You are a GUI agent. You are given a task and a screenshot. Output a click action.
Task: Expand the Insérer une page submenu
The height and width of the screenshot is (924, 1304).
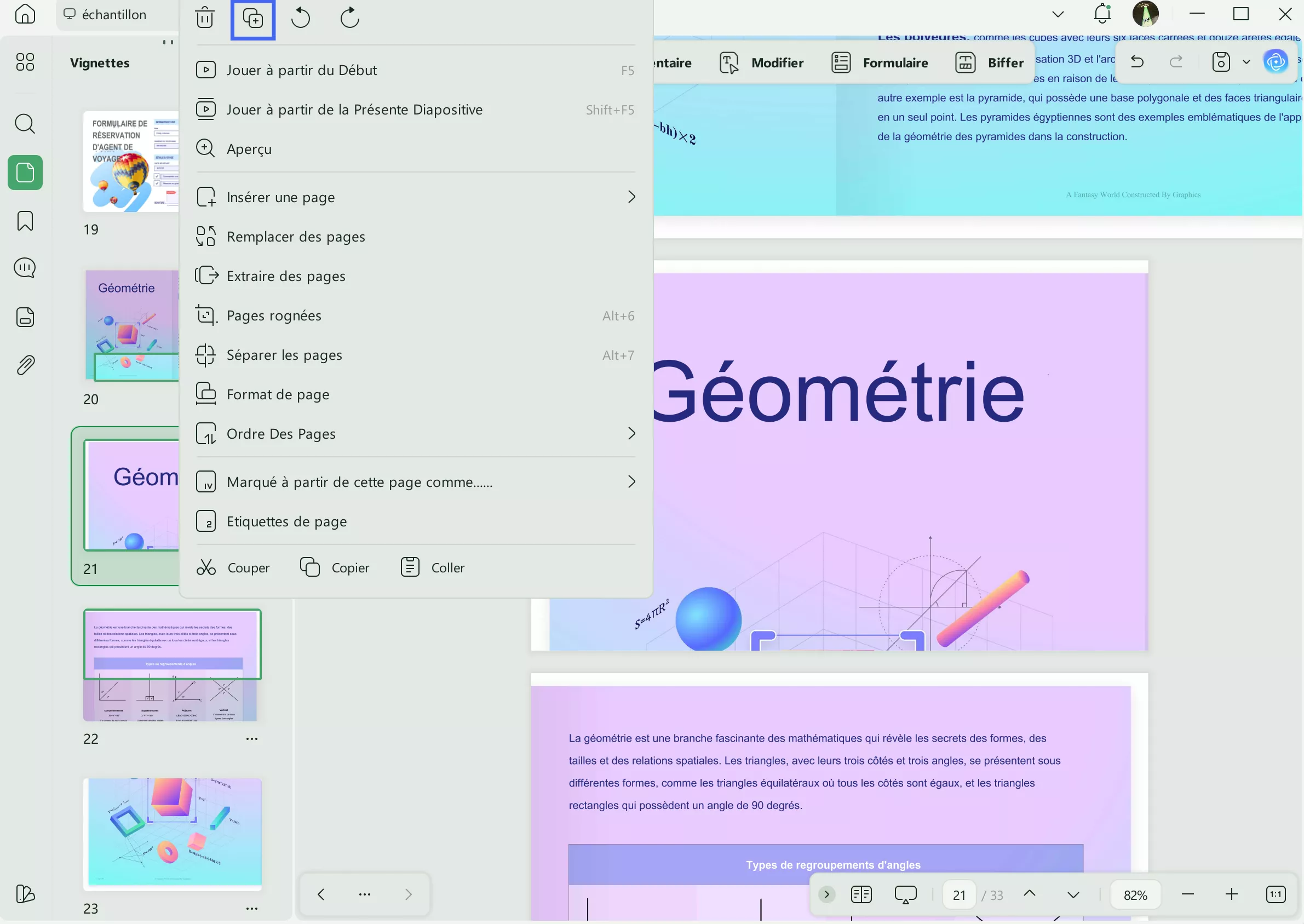tap(631, 197)
